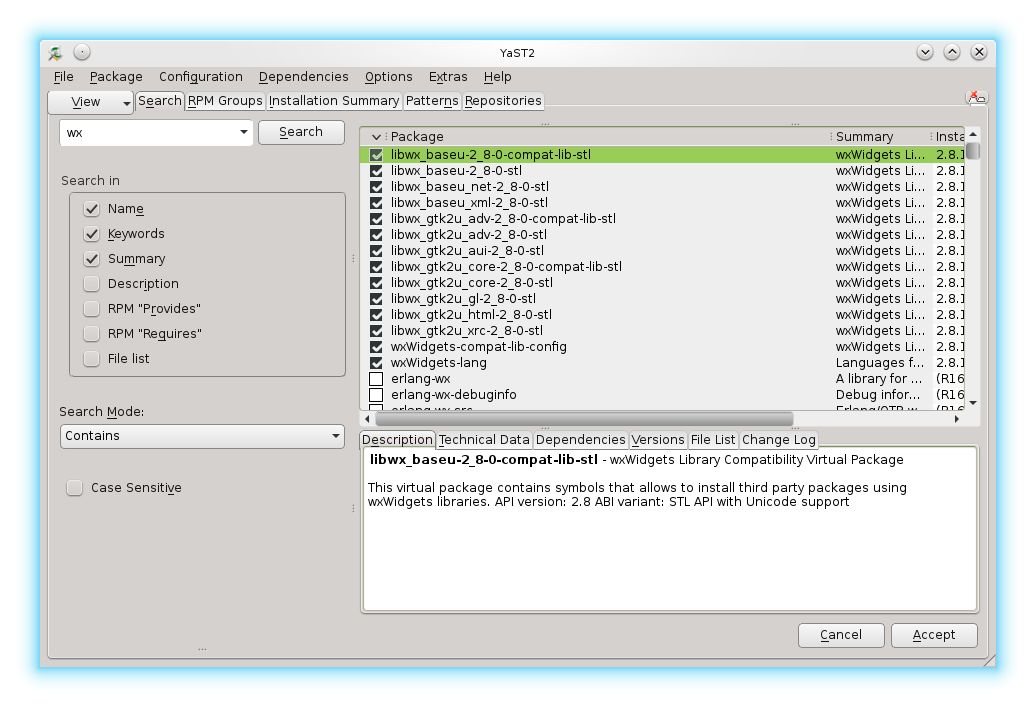Click the close-tab icon beside Repositories
The image size is (1036, 707).
pos(977,98)
